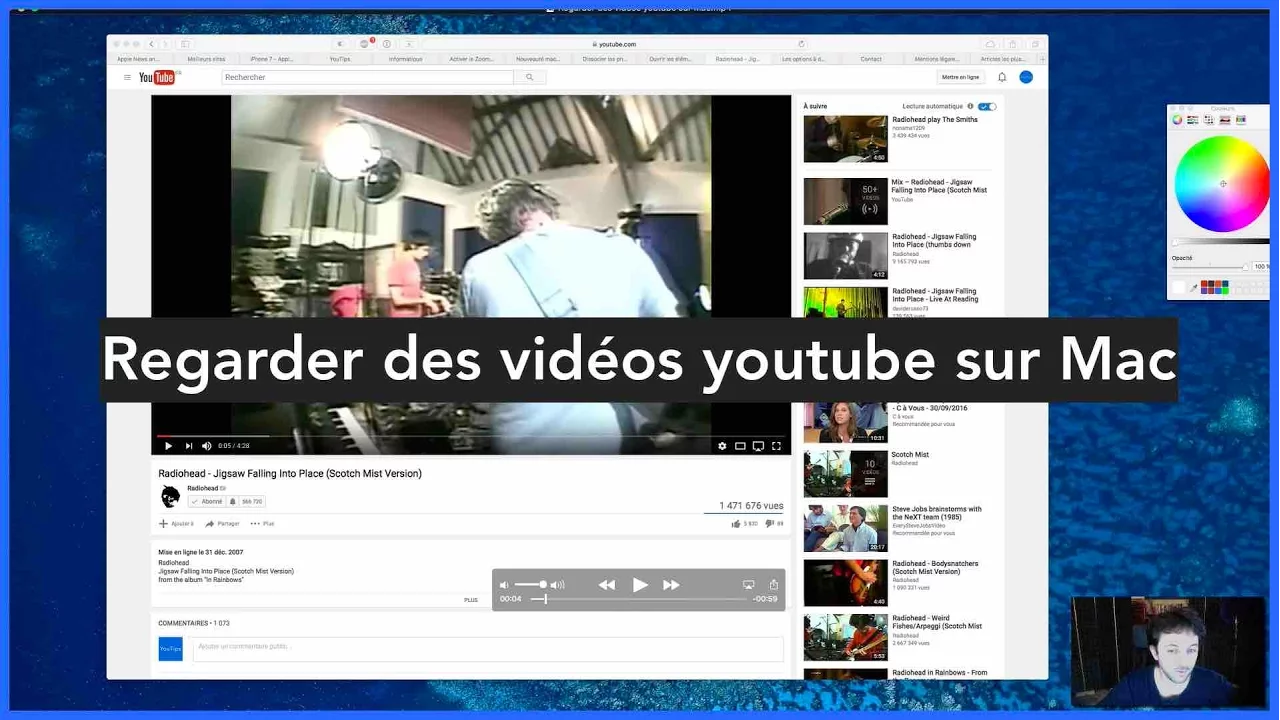
Task: Cast the video from YouTube player
Action: [758, 446]
